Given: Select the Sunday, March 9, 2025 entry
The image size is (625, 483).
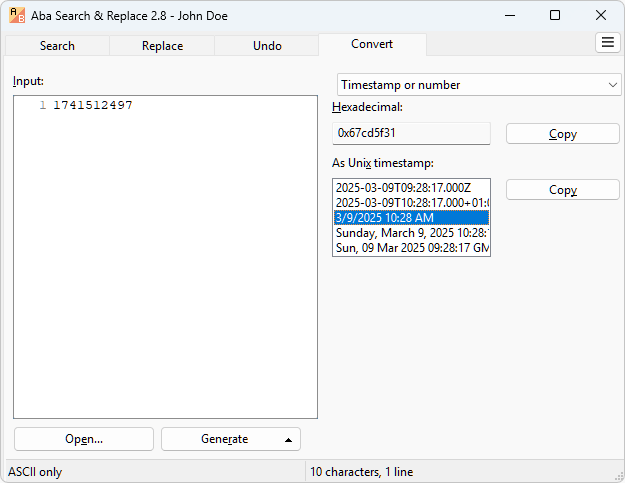Looking at the screenshot, I should (411, 233).
